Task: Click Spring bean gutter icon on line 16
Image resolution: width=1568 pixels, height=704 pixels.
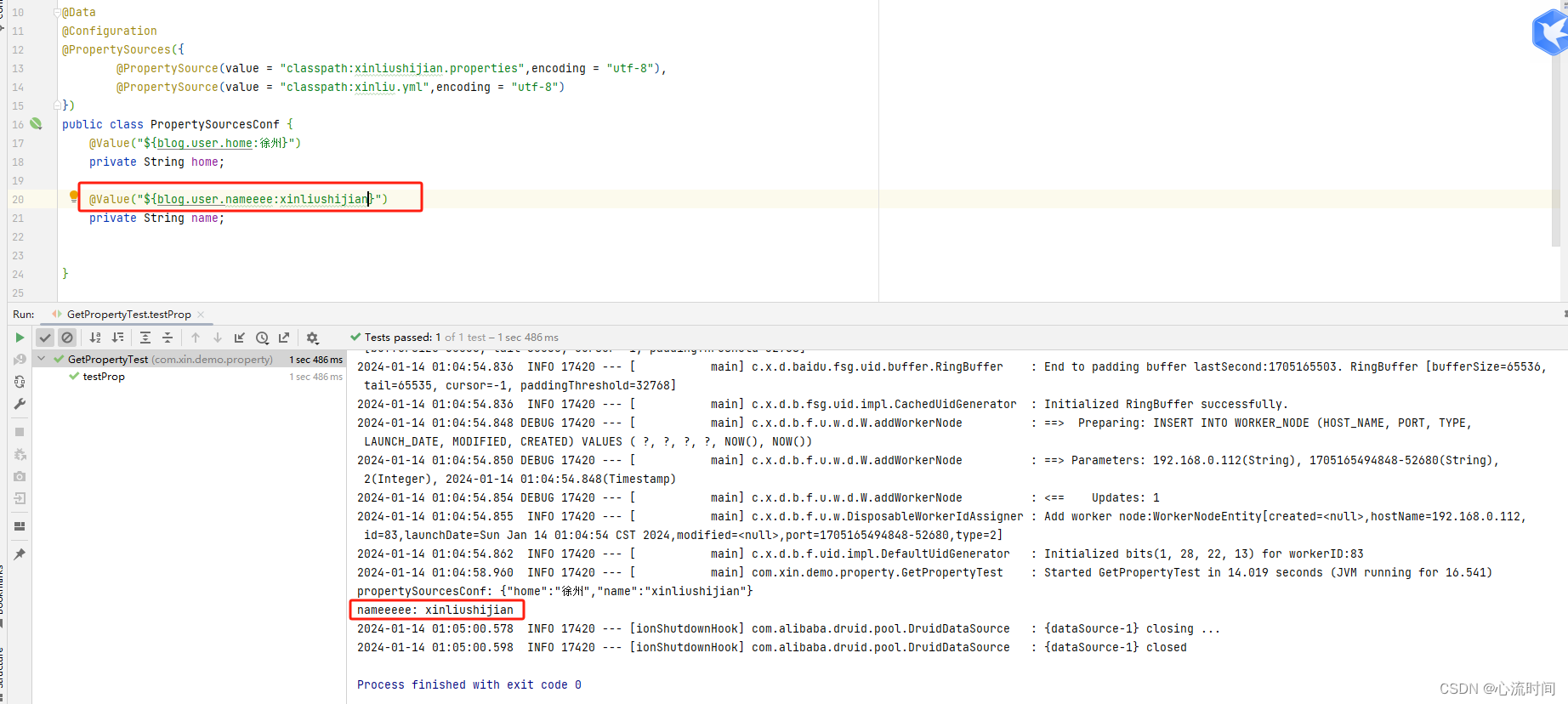Action: pos(36,123)
